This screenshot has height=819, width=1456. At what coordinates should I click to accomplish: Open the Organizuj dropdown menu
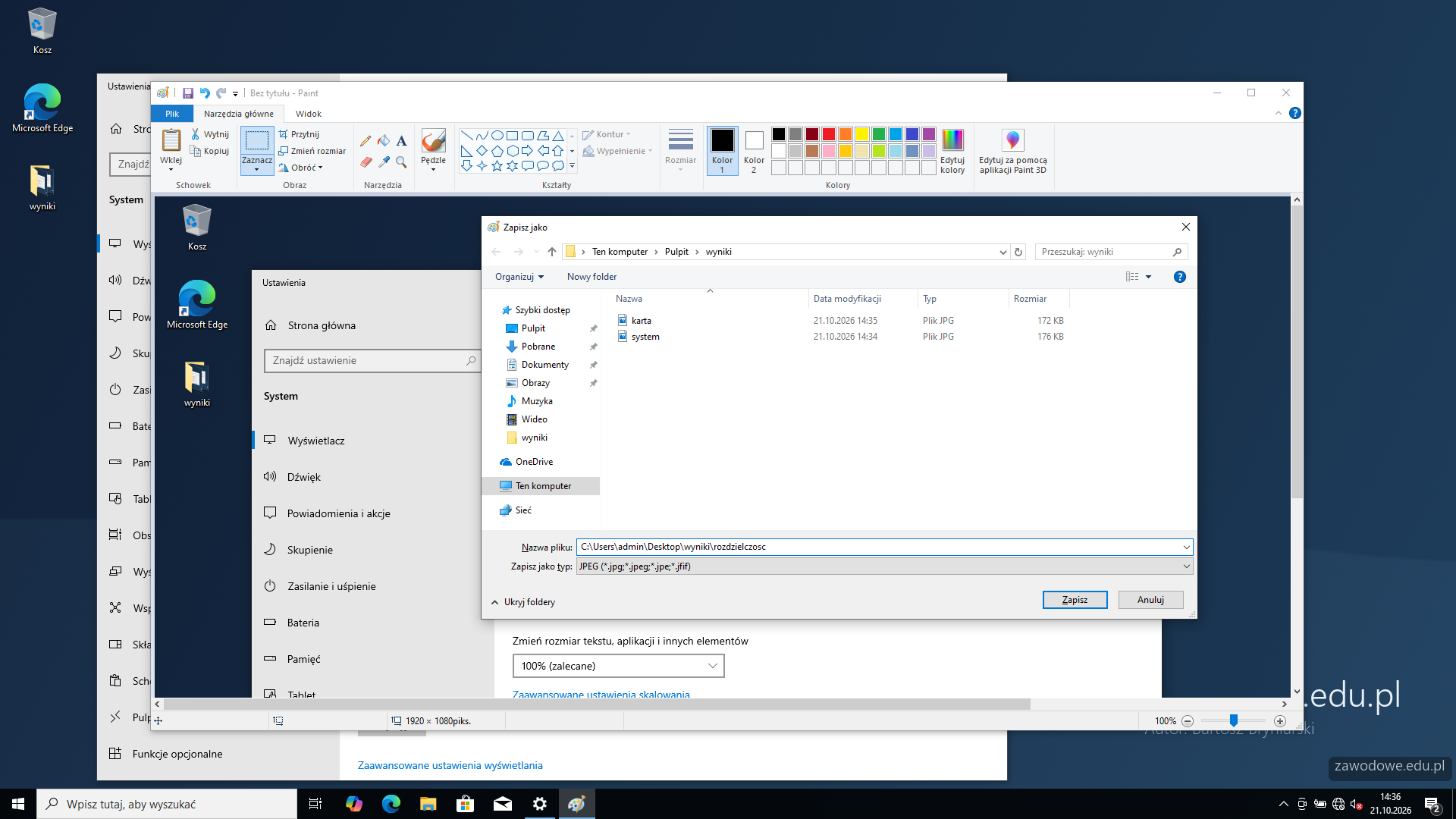519,277
